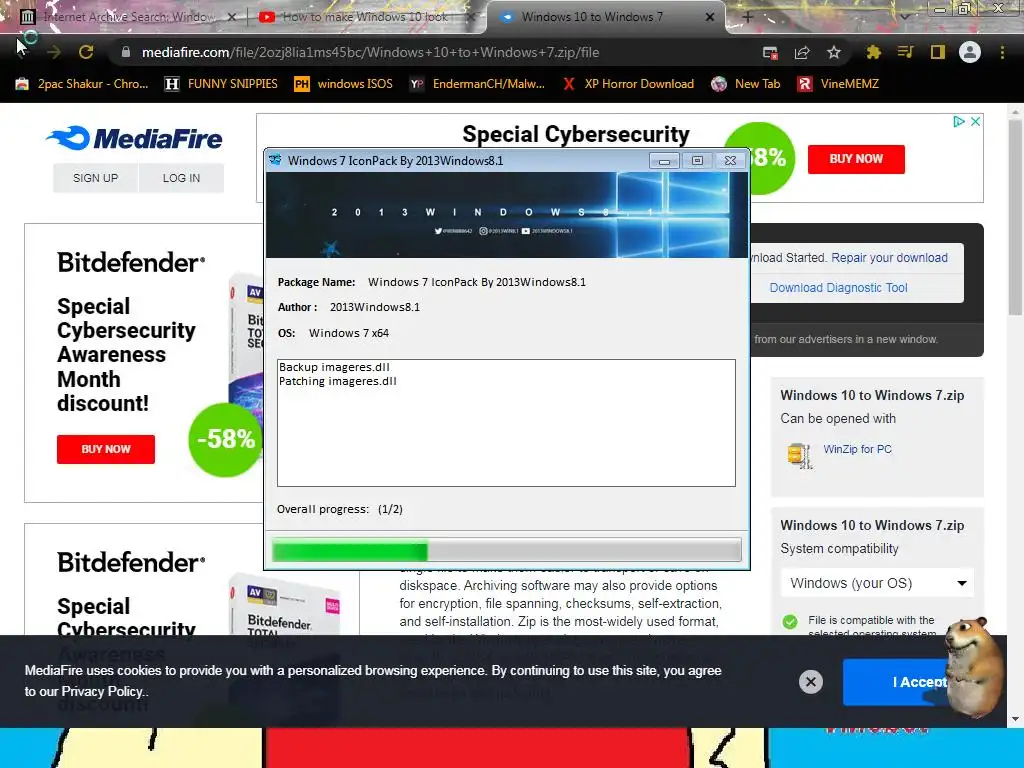Click the 'Backup imageres.dll' log line
The height and width of the screenshot is (768, 1024).
pos(334,367)
